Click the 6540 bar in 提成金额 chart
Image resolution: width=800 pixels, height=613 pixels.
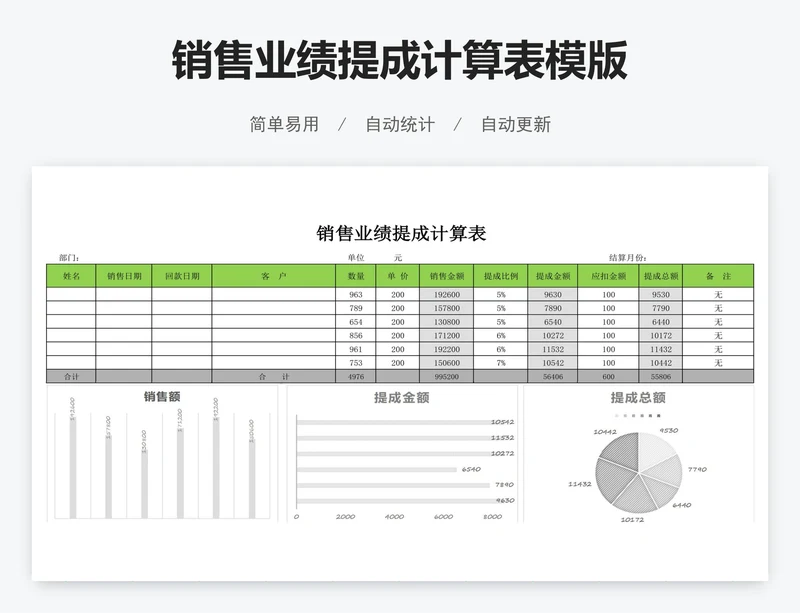[377, 470]
